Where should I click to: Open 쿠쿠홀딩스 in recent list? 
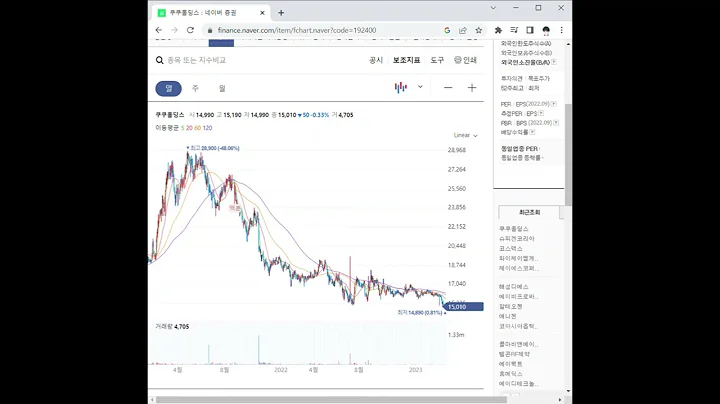pos(514,229)
